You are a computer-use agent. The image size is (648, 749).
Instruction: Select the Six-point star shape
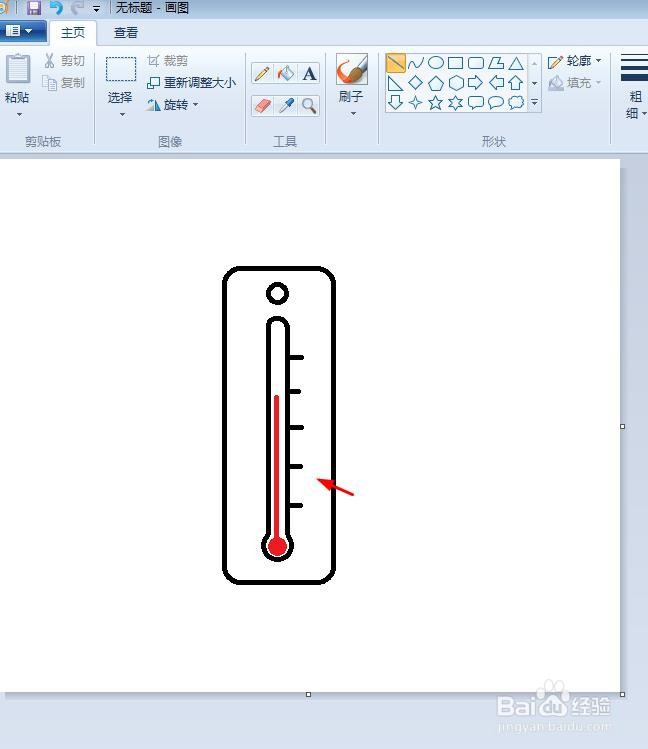click(x=456, y=103)
